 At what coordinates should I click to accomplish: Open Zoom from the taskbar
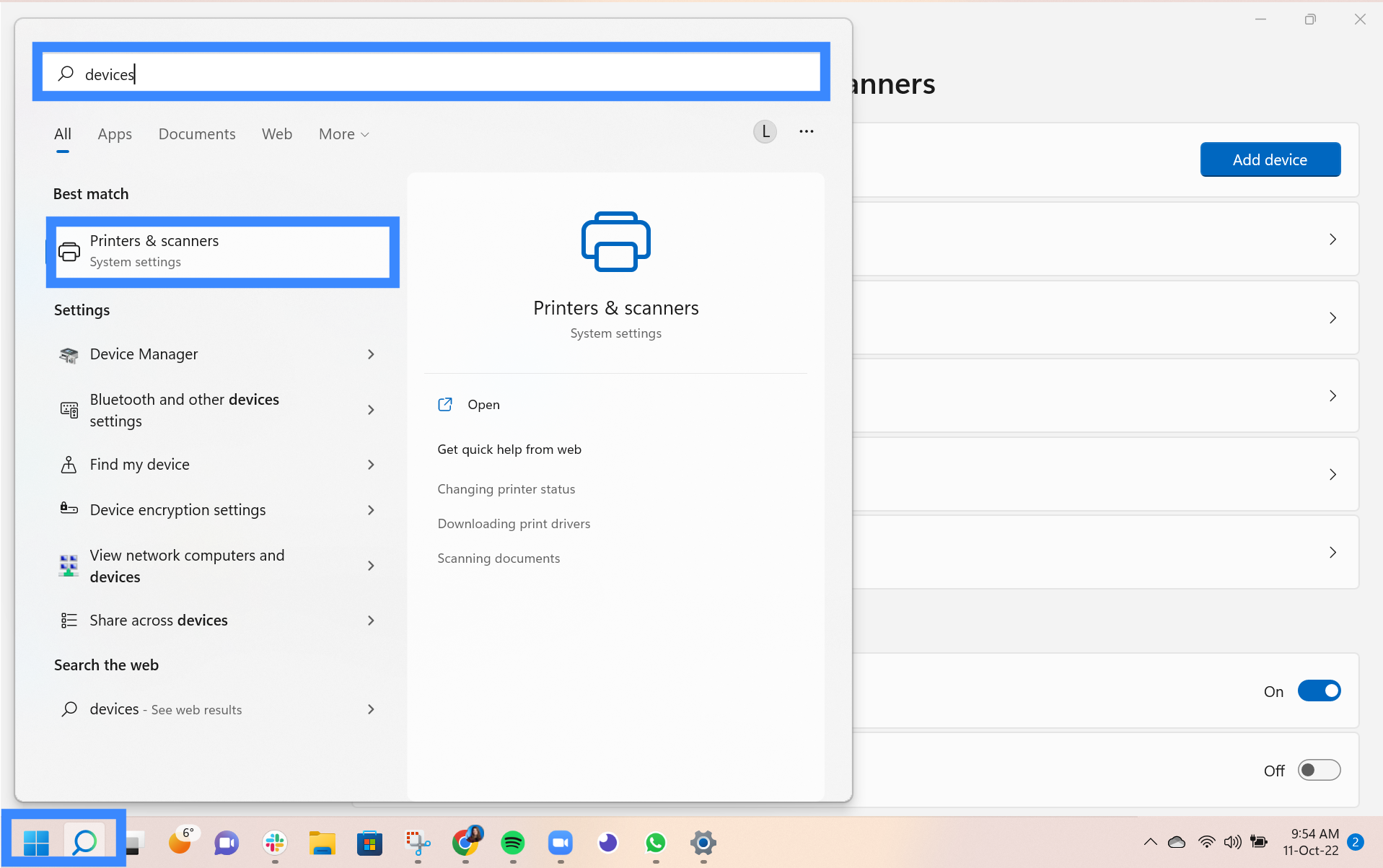pyautogui.click(x=561, y=842)
